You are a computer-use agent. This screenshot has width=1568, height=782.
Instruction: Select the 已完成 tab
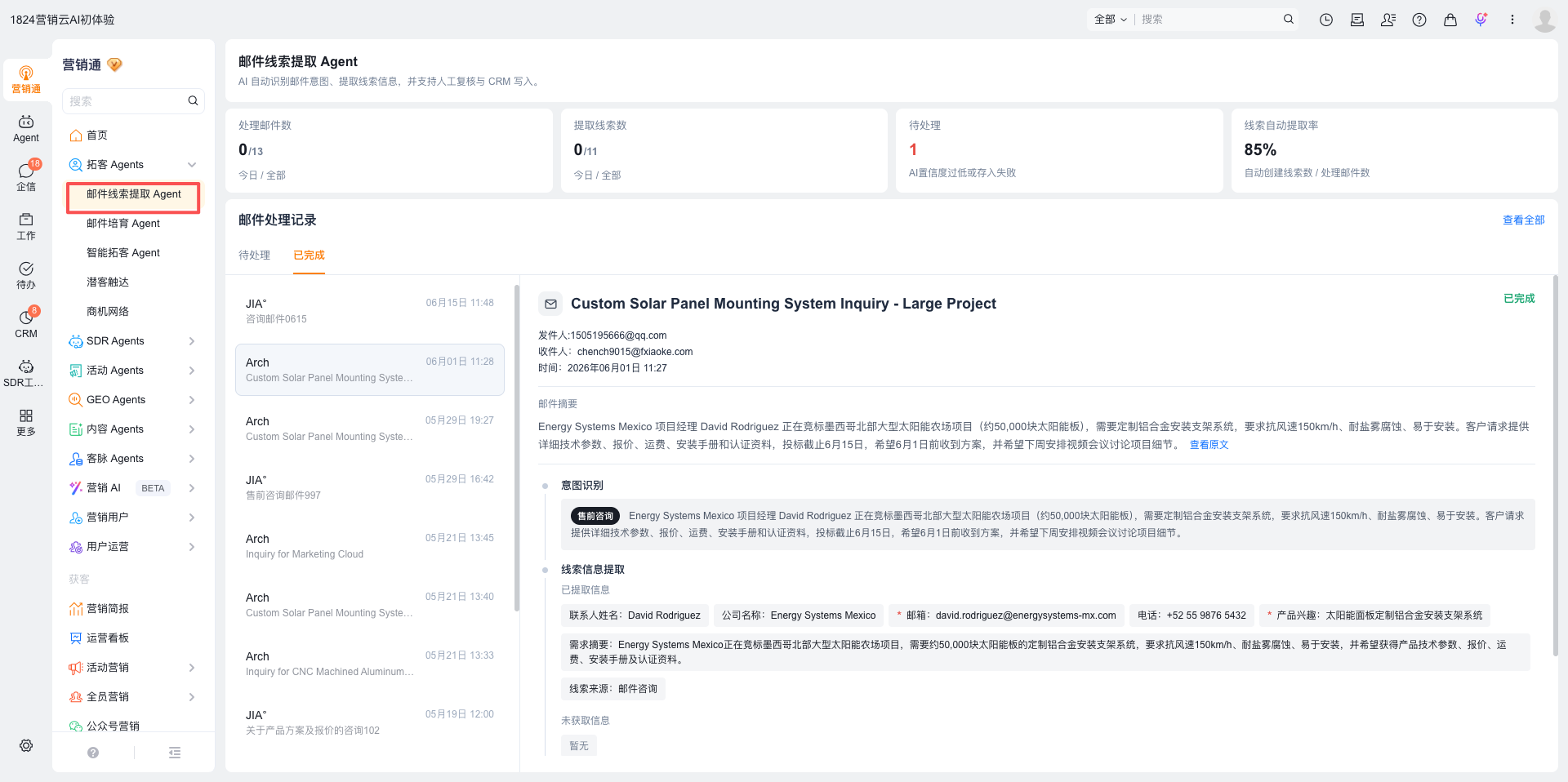tap(309, 255)
